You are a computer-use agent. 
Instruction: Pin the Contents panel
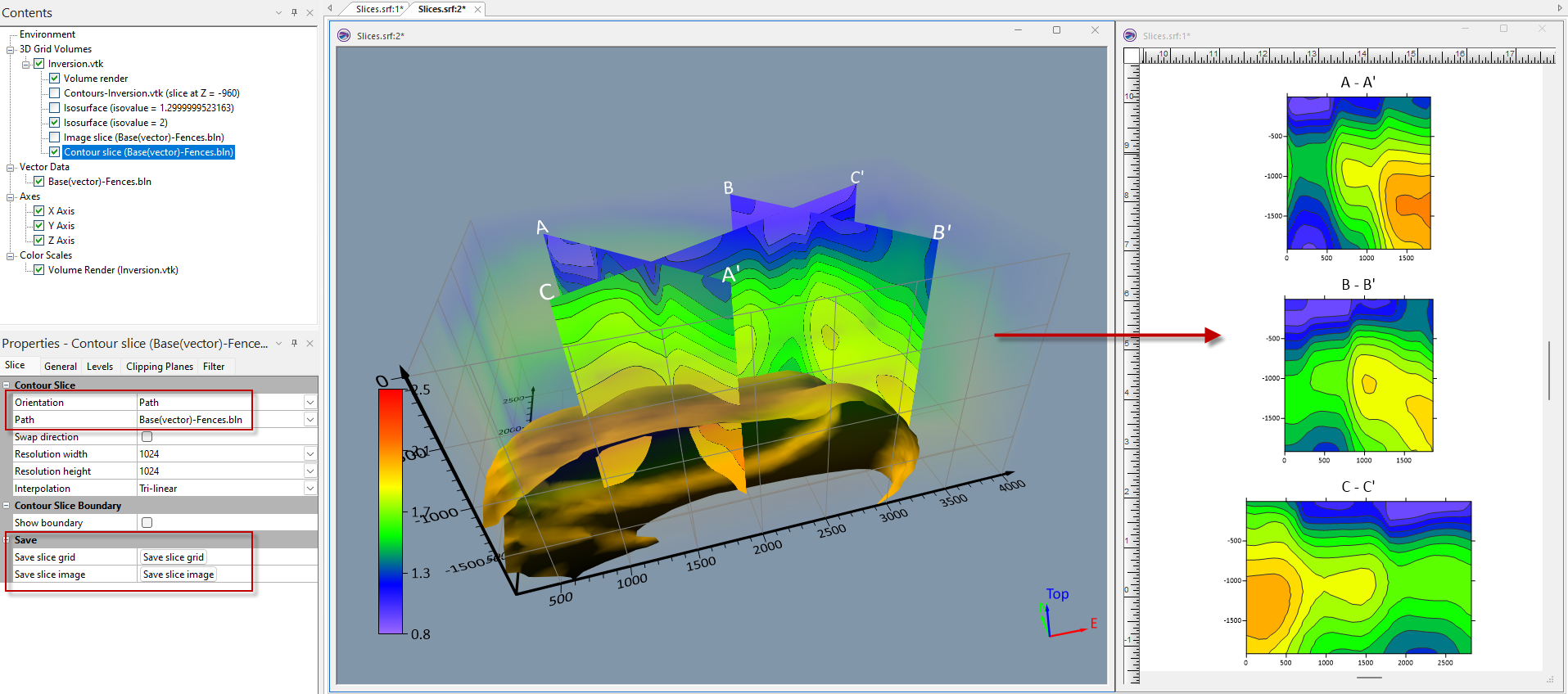(x=294, y=13)
